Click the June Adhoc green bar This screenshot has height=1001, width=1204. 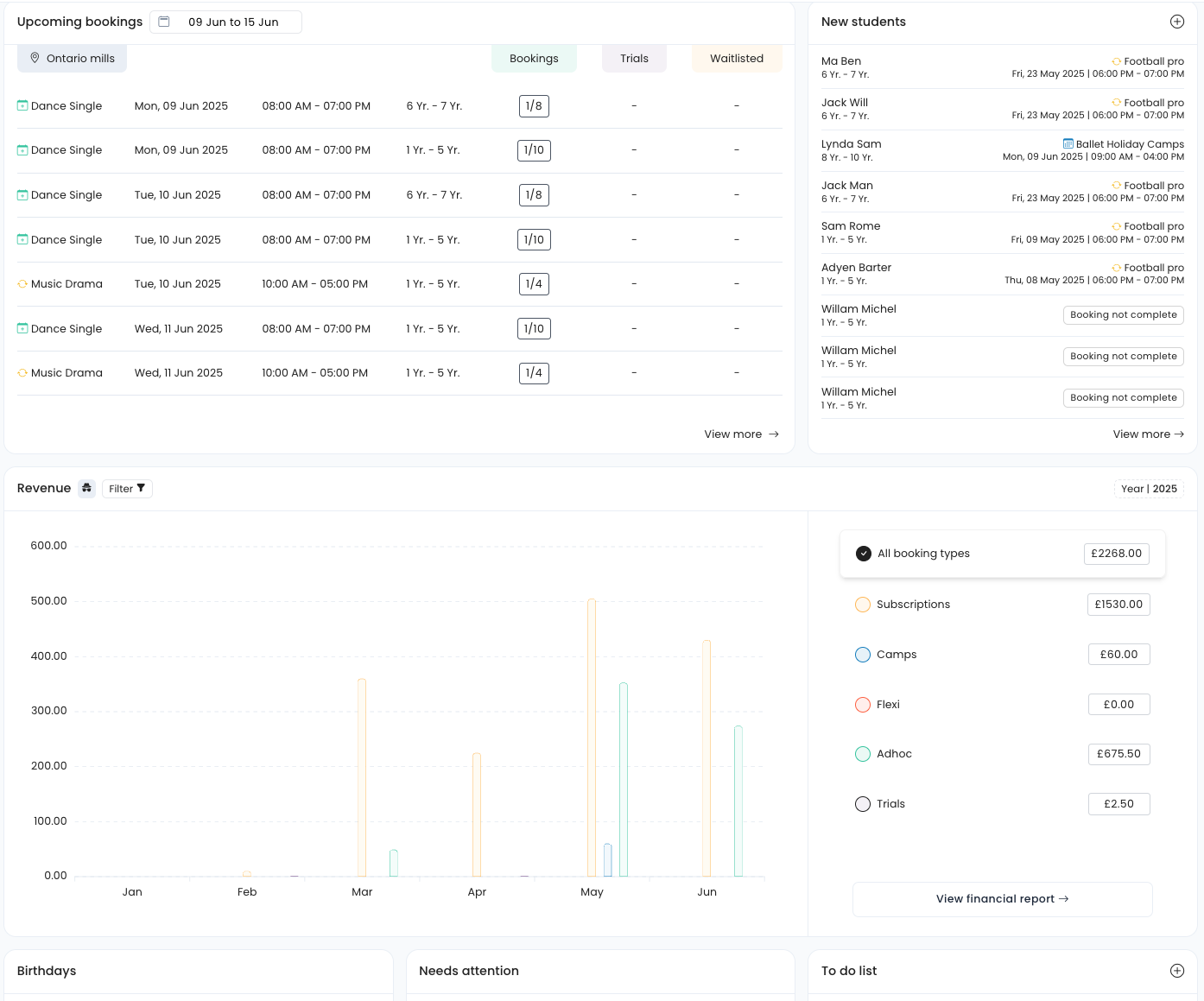click(x=738, y=801)
